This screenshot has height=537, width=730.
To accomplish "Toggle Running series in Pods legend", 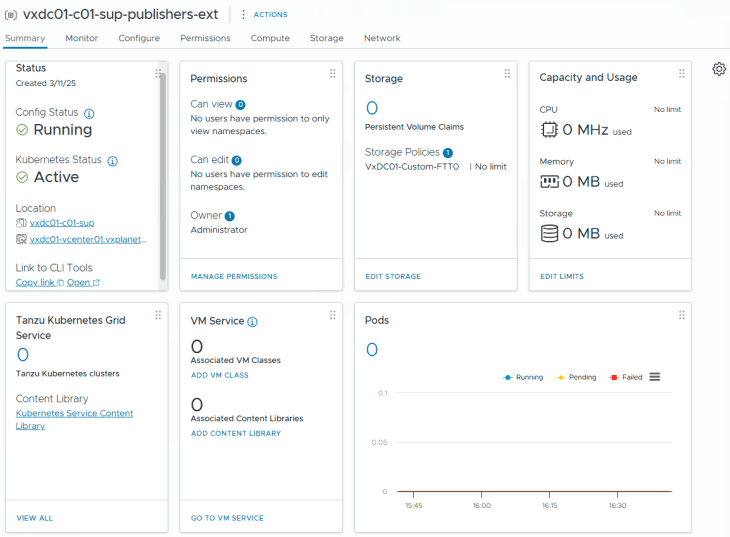I will (x=523, y=377).
